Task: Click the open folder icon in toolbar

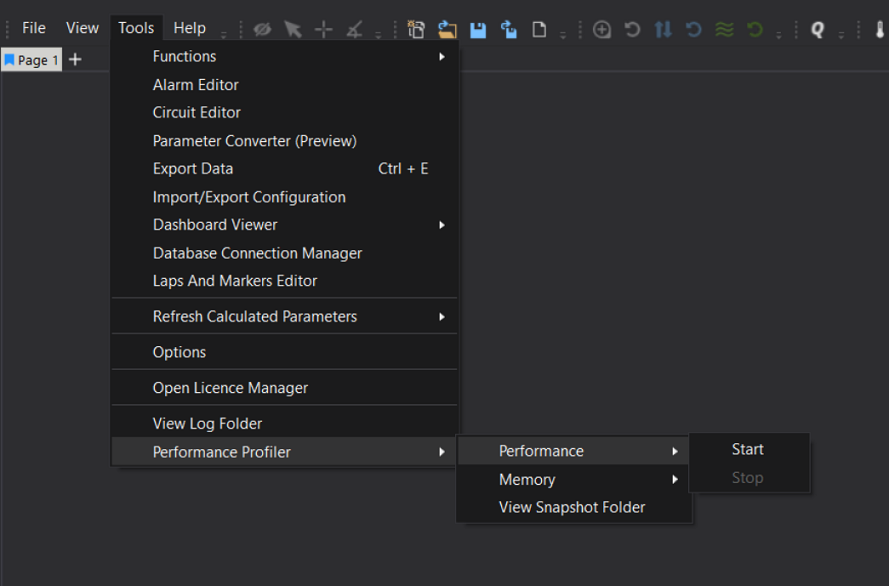Action: [x=446, y=29]
